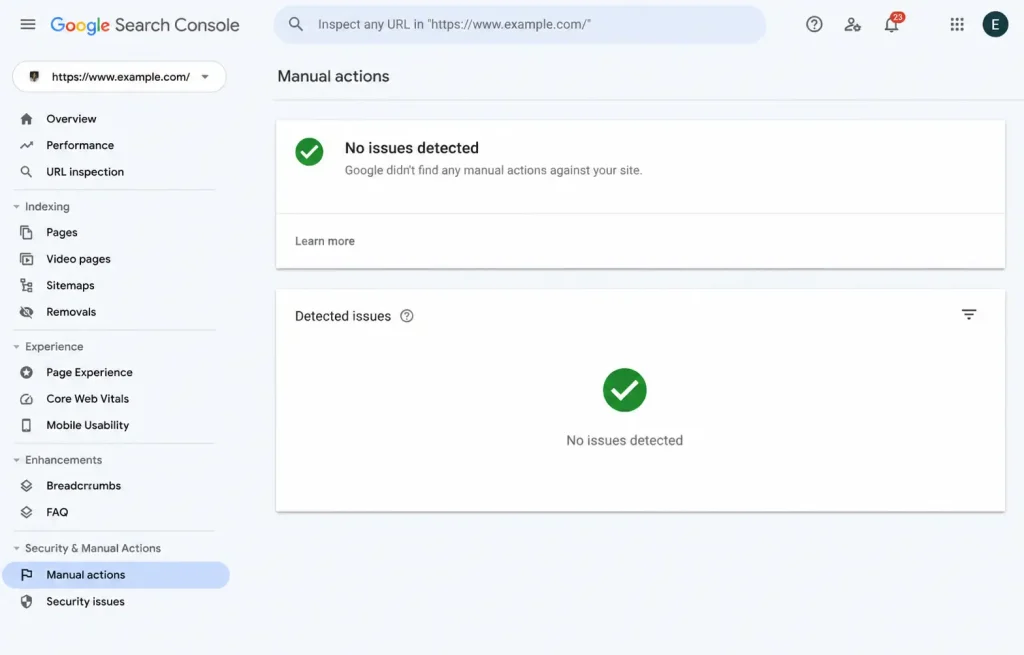Viewport: 1024px width, 655px height.
Task: Click the Performance trend icon
Action: (26, 145)
